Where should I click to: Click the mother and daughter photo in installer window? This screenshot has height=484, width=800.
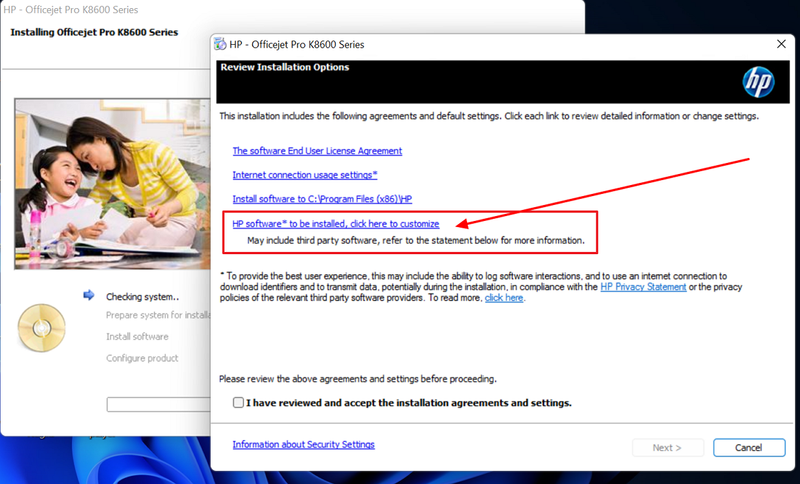click(x=112, y=184)
